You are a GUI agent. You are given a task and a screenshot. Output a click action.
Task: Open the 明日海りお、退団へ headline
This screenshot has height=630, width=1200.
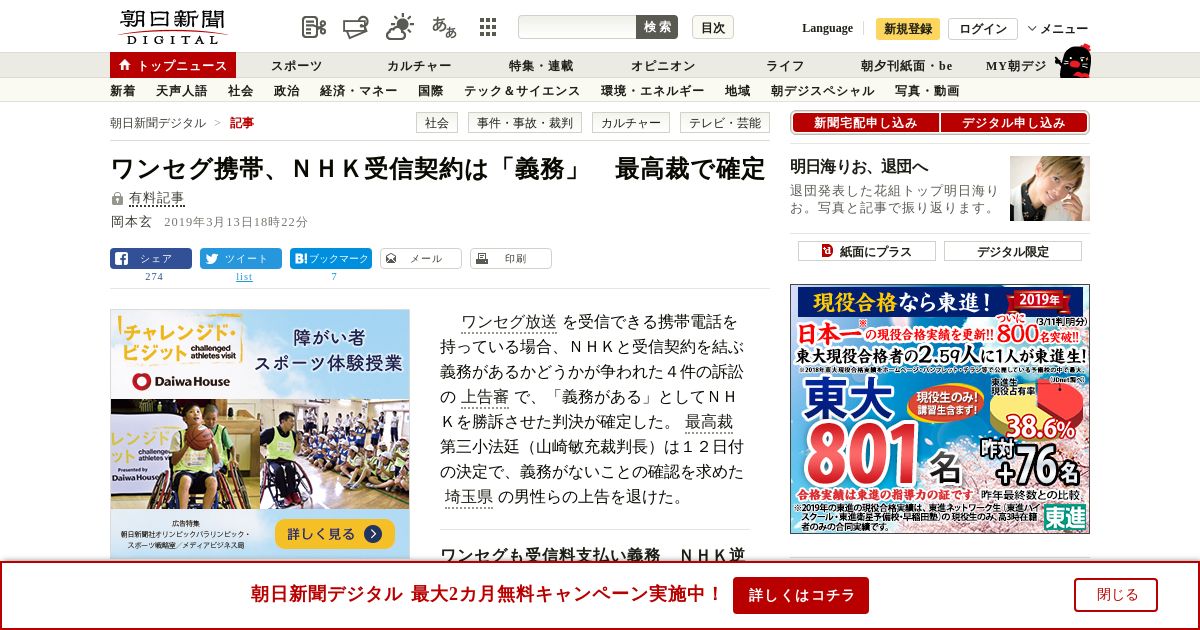click(859, 165)
